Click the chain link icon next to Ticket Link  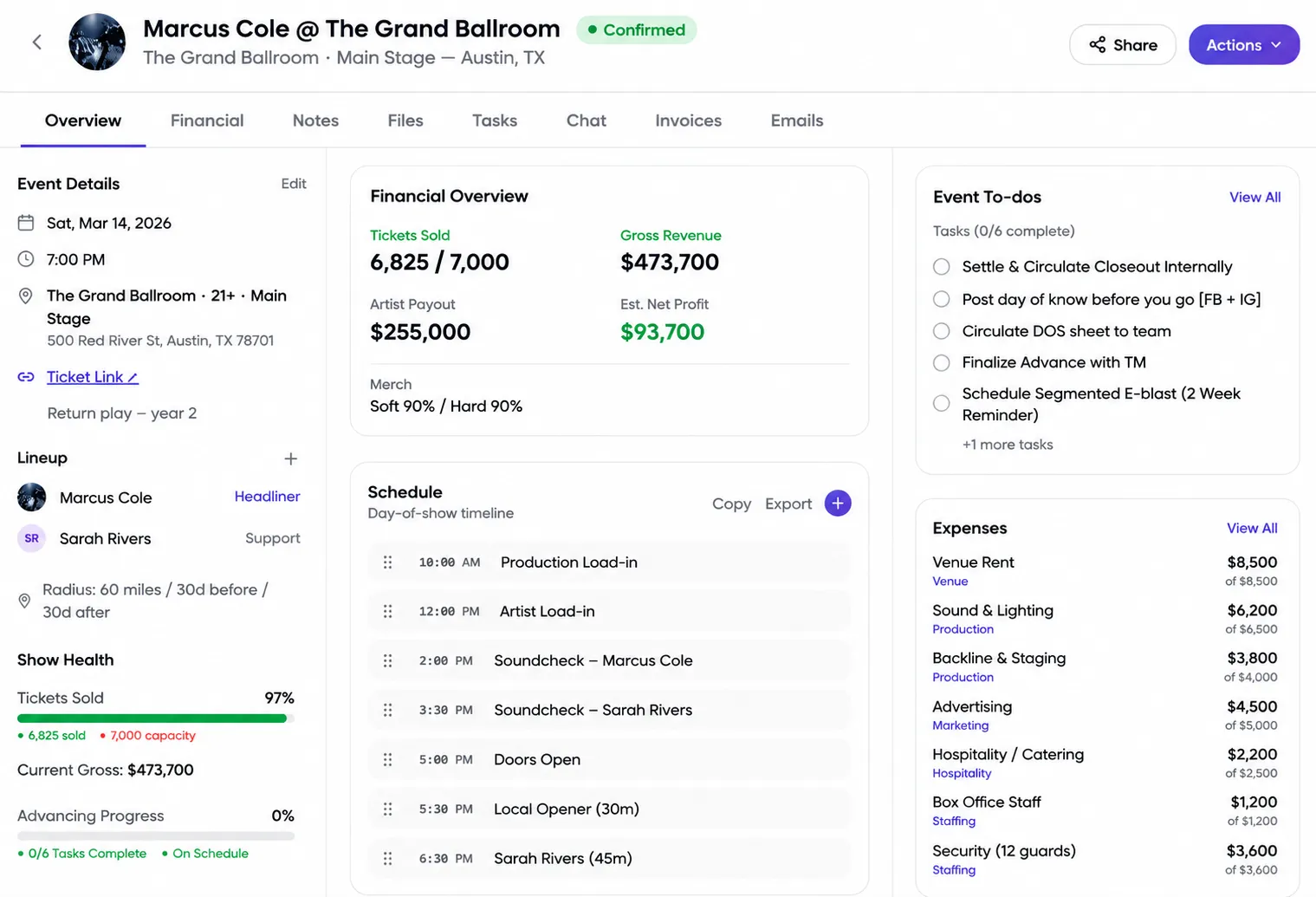[x=26, y=377]
